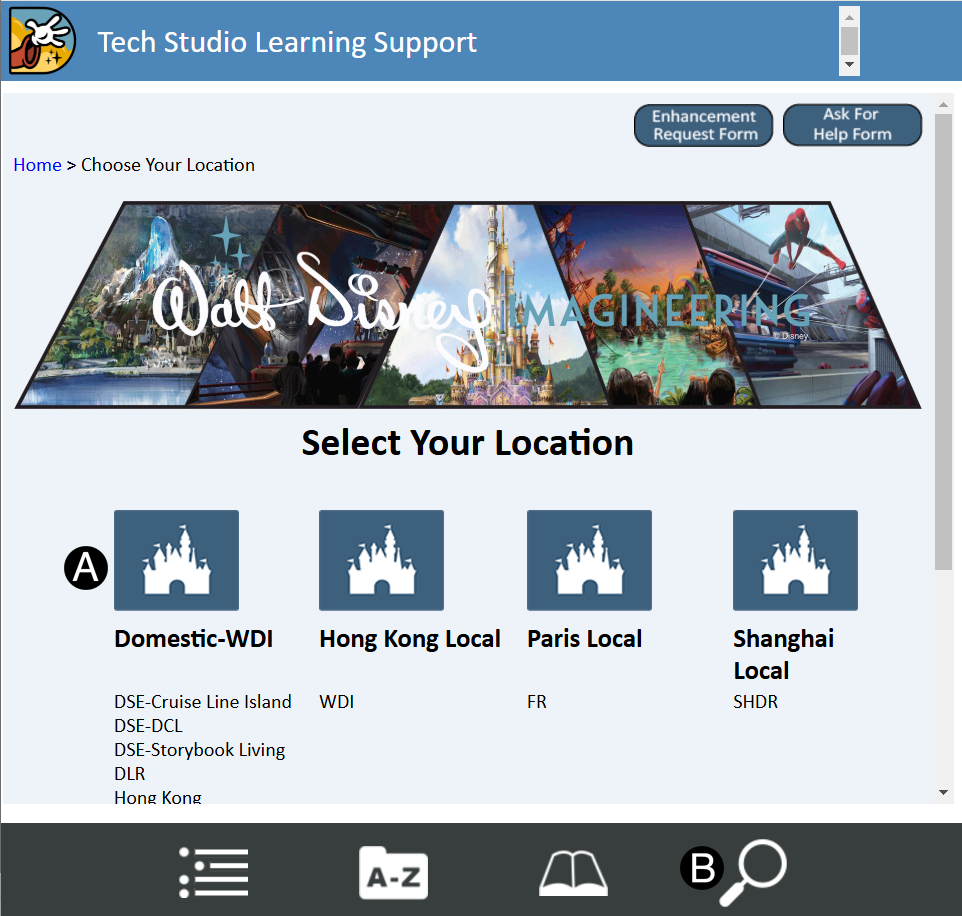Click the Domestic-WDI castle icon

[176, 560]
